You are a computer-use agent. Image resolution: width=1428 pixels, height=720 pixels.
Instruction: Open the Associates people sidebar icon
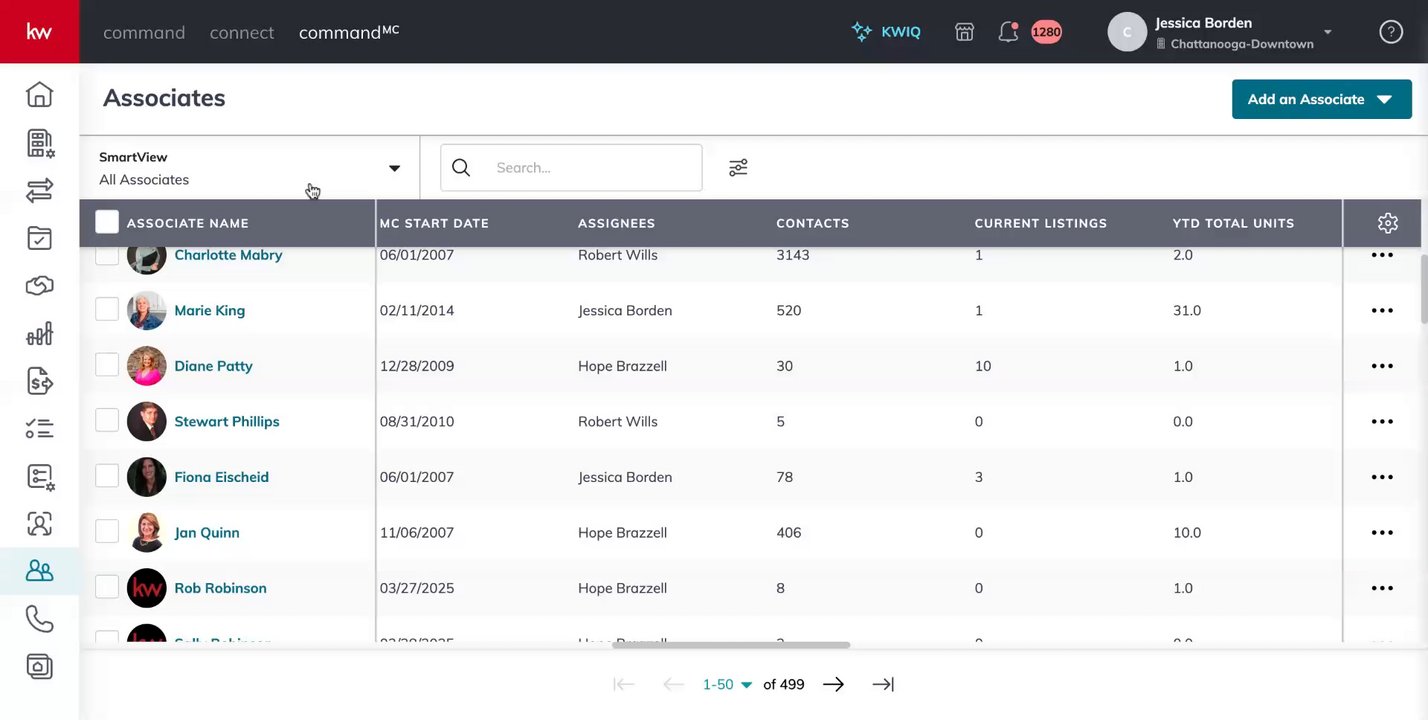(39, 571)
